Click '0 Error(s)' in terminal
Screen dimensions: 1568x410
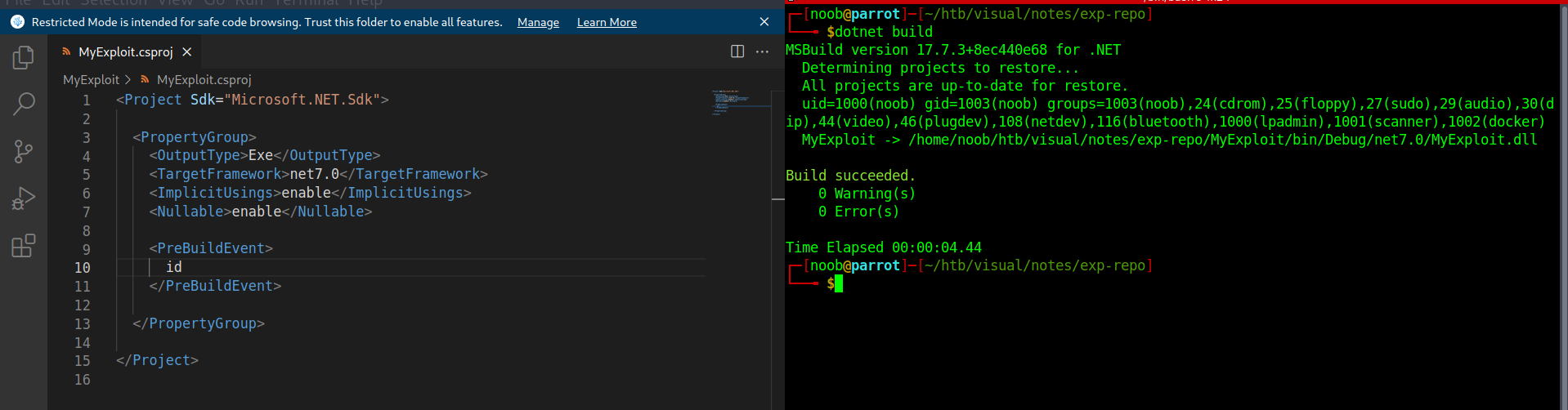click(859, 212)
